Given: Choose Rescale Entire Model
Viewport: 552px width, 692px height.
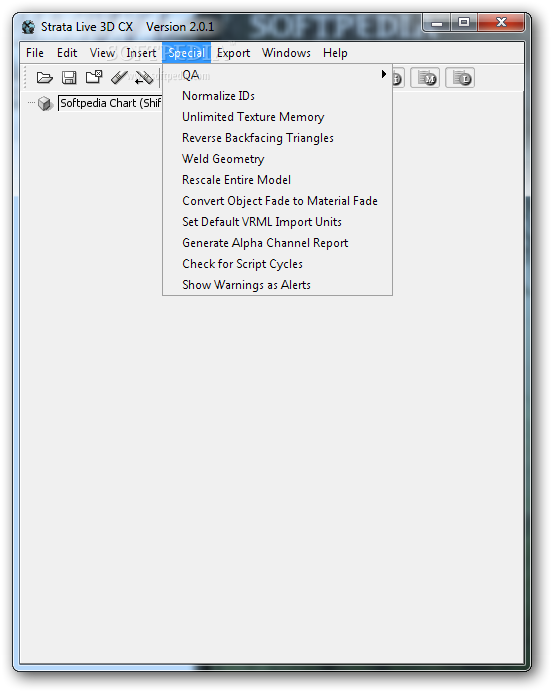Looking at the screenshot, I should pos(278,180).
